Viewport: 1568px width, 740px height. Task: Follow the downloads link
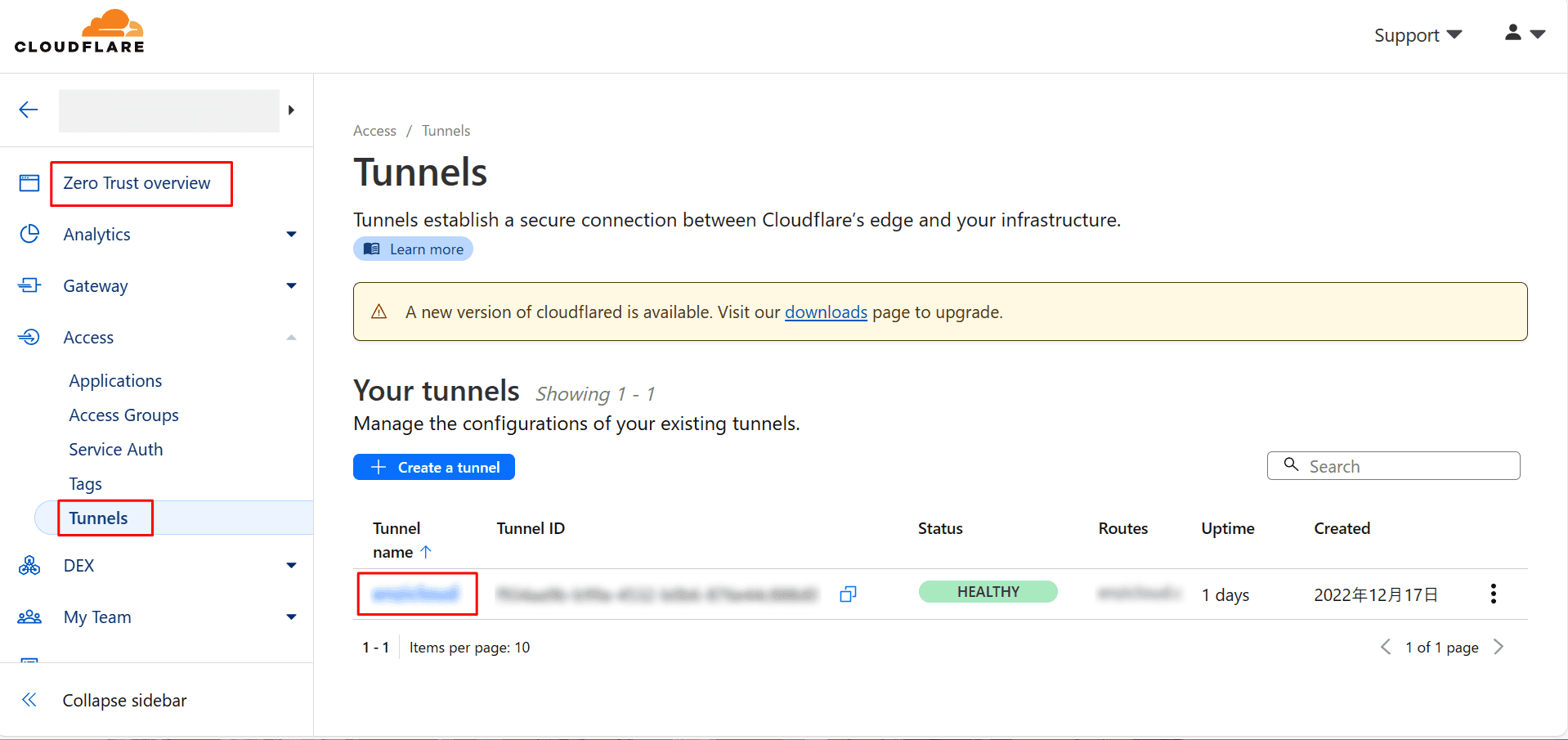pos(826,312)
